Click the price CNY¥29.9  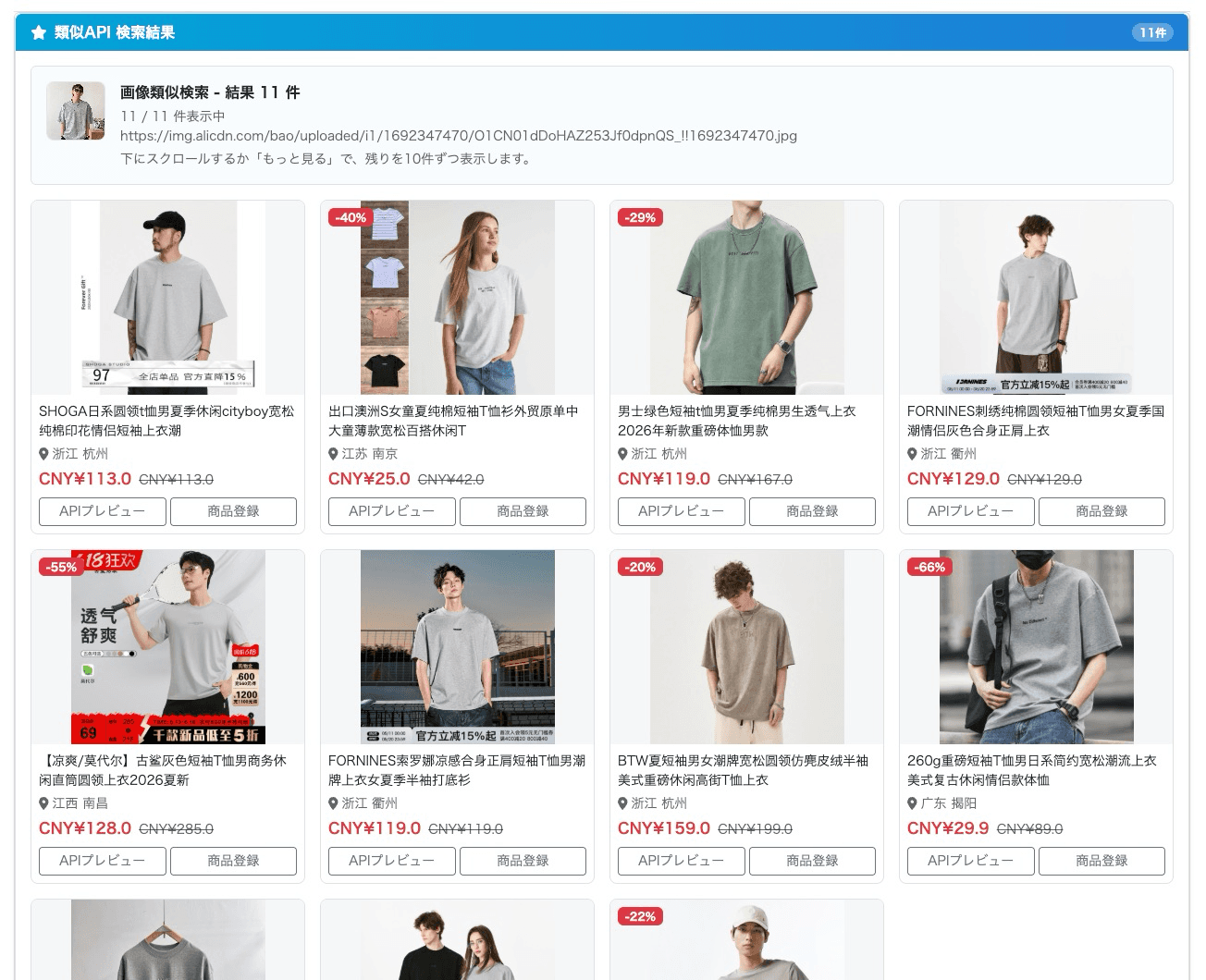click(948, 828)
